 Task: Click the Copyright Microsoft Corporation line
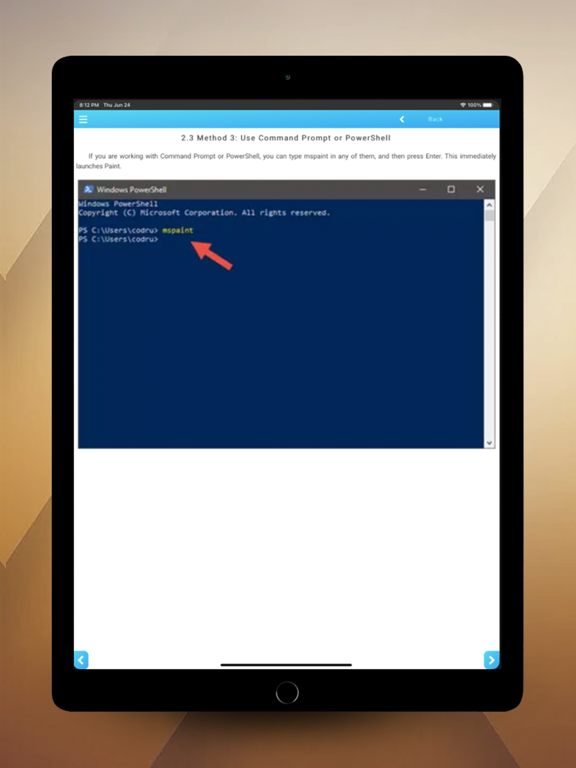tap(204, 213)
